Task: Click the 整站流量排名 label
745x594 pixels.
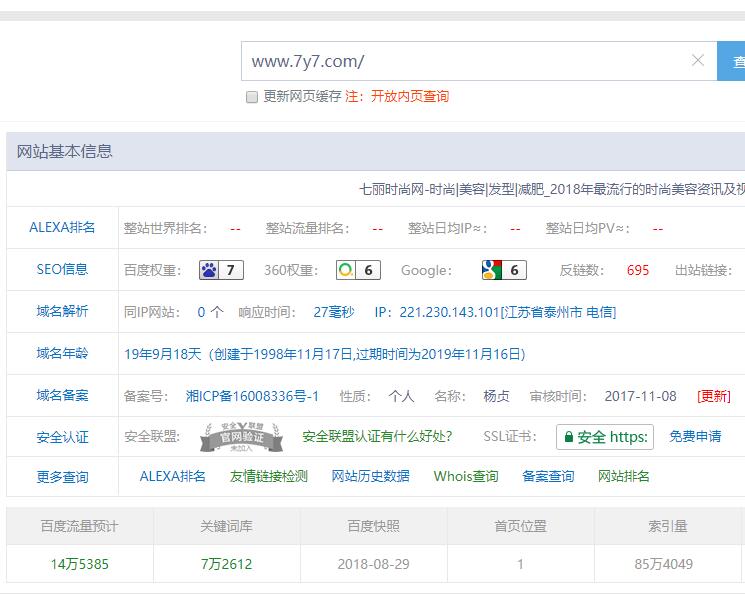Action: (x=307, y=228)
